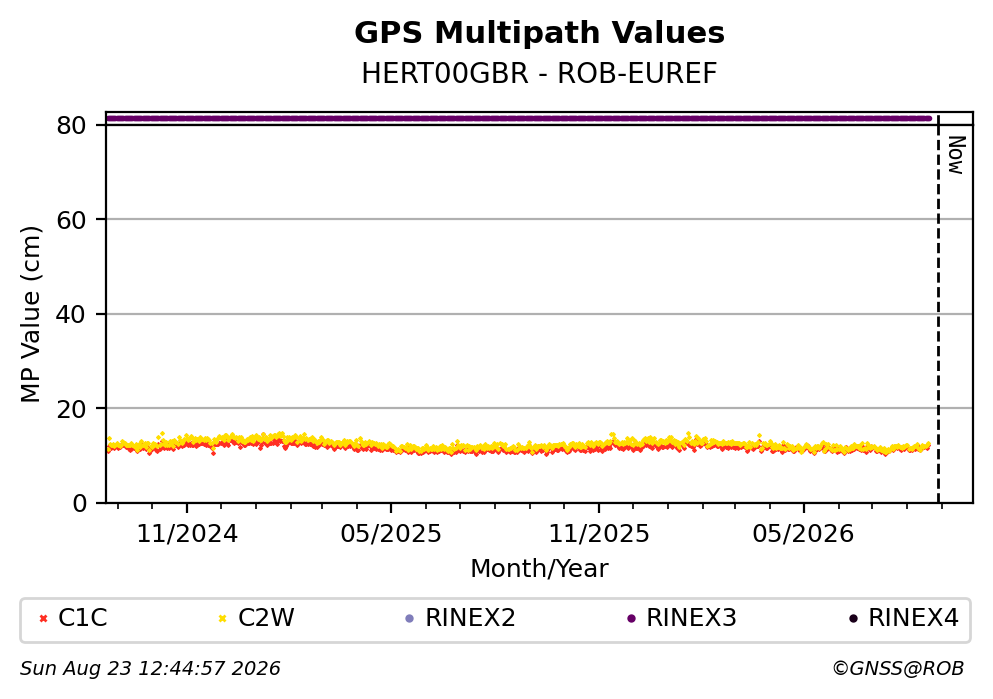Select the RINEX4 legend label
This screenshot has height=699, width=993.
pos(914,618)
